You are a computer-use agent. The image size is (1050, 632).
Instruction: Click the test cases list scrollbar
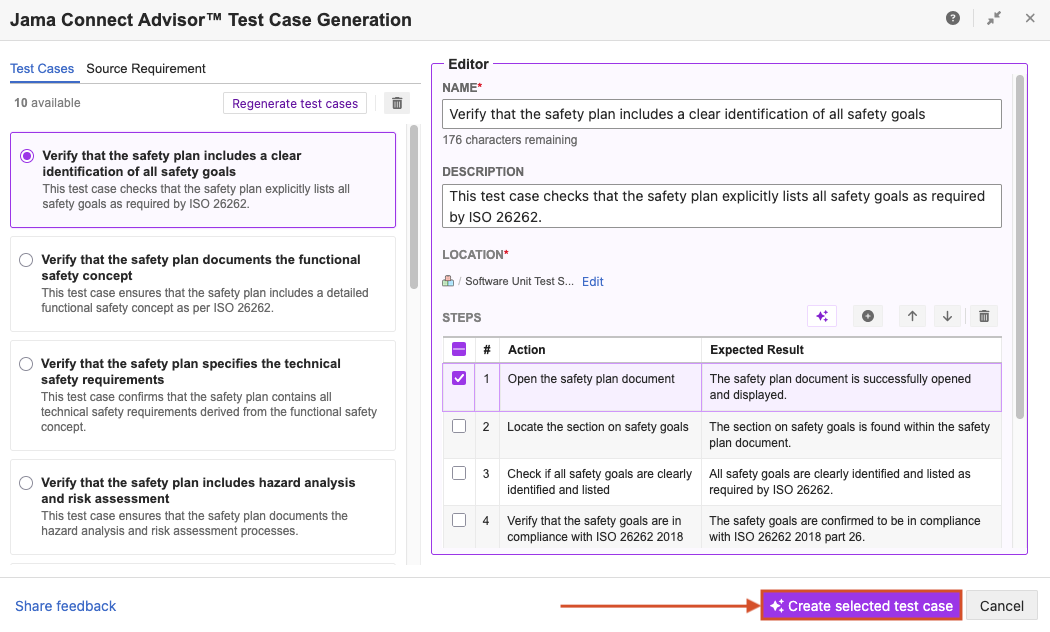(x=414, y=207)
